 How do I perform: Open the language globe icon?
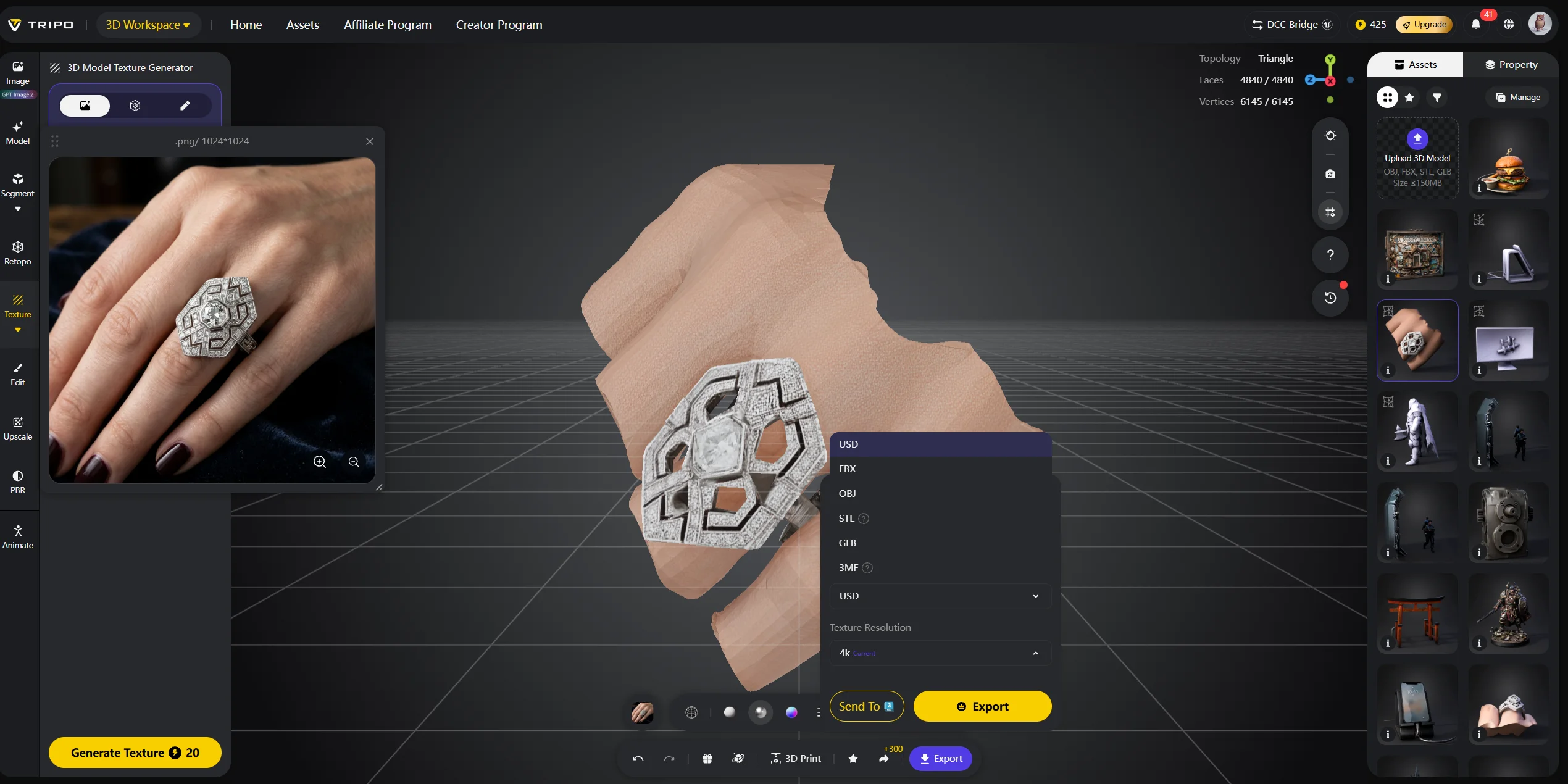tap(1509, 24)
